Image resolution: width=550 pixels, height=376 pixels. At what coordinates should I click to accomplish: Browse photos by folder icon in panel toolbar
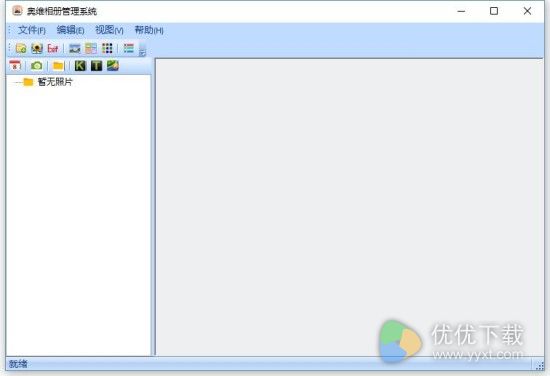point(58,66)
